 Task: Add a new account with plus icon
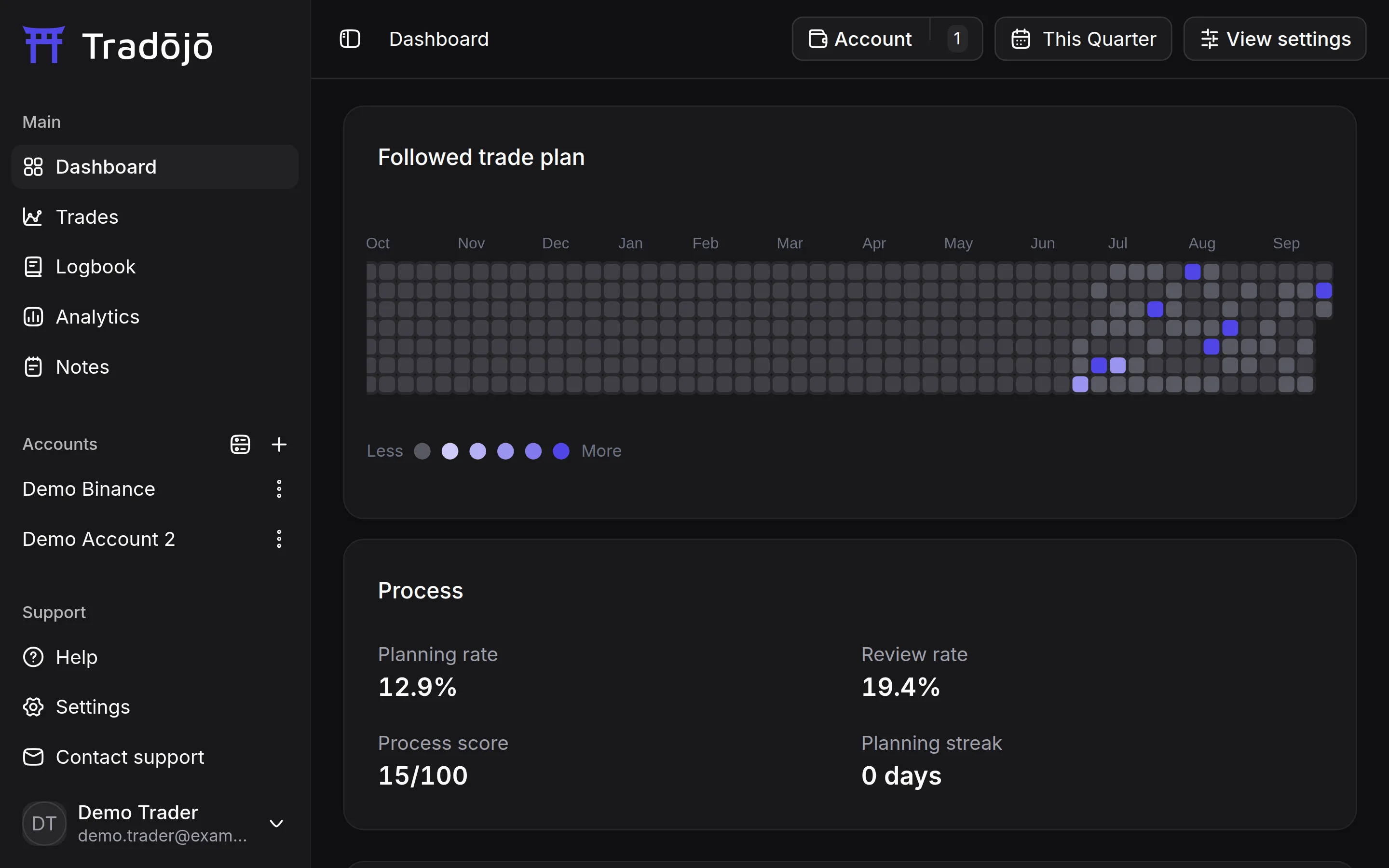pyautogui.click(x=279, y=444)
